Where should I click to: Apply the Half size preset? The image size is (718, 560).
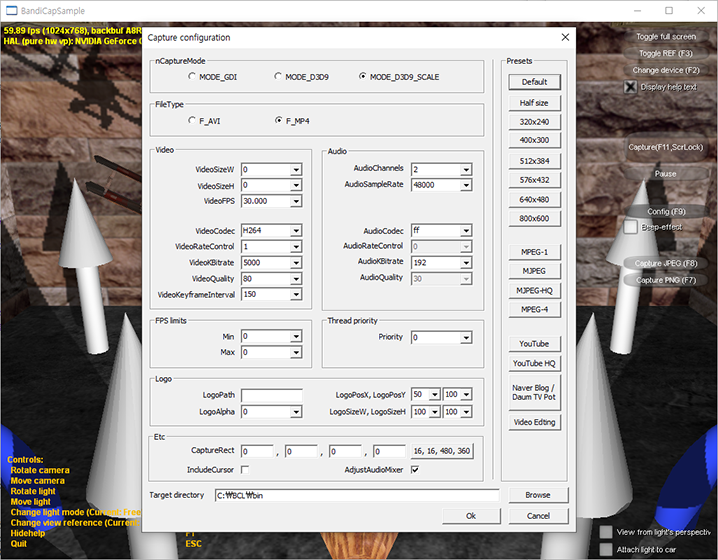point(534,103)
